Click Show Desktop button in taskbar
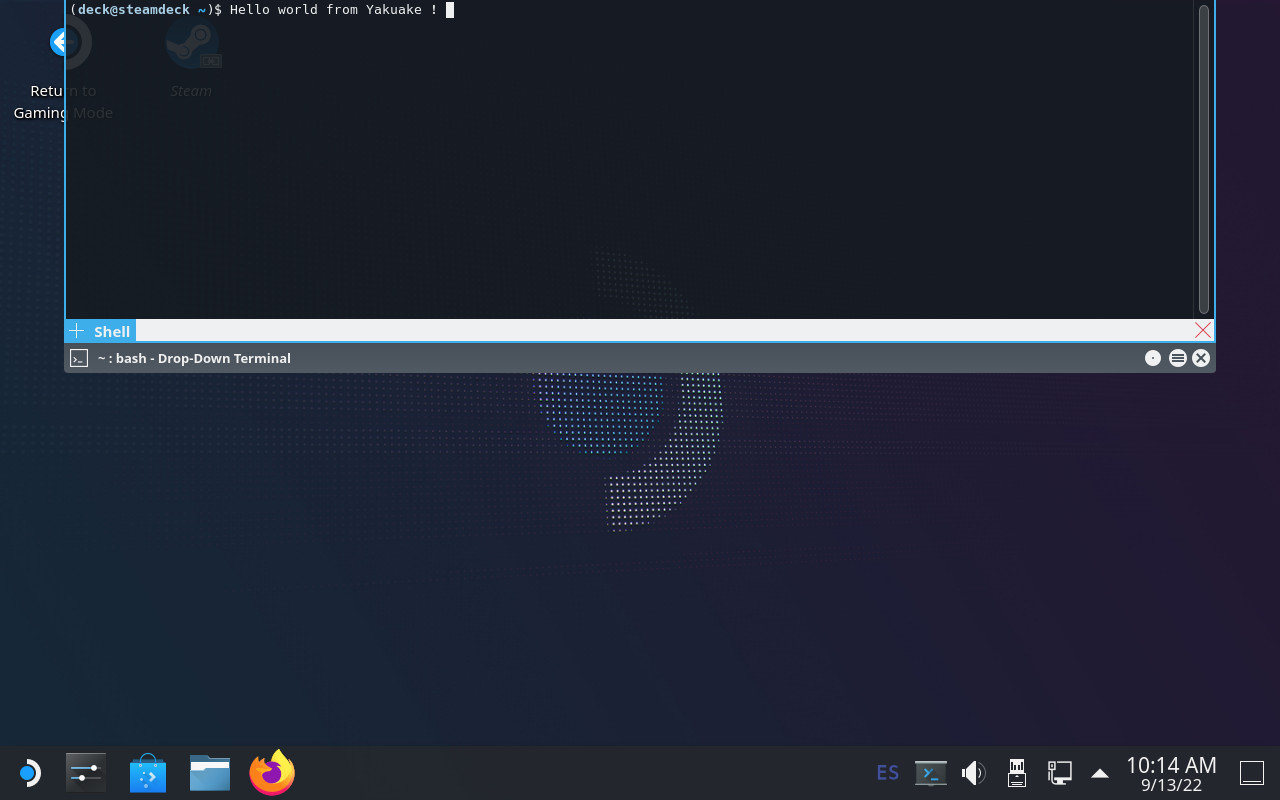 pyautogui.click(x=1252, y=773)
